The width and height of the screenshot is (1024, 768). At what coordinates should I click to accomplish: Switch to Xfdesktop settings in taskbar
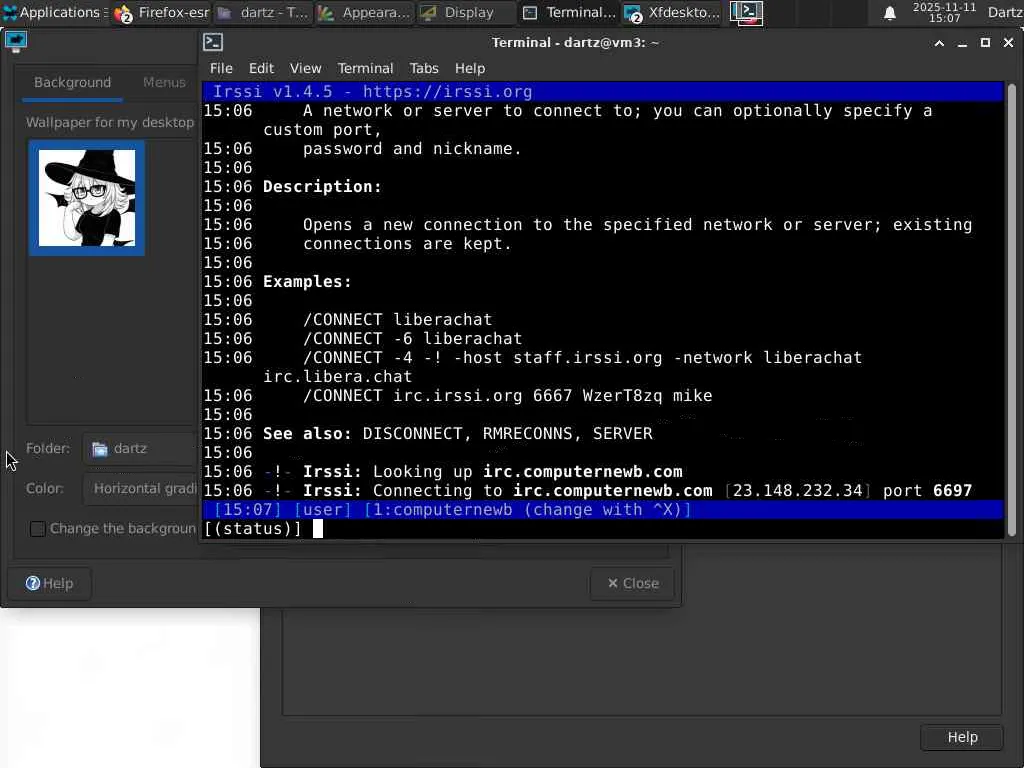672,12
